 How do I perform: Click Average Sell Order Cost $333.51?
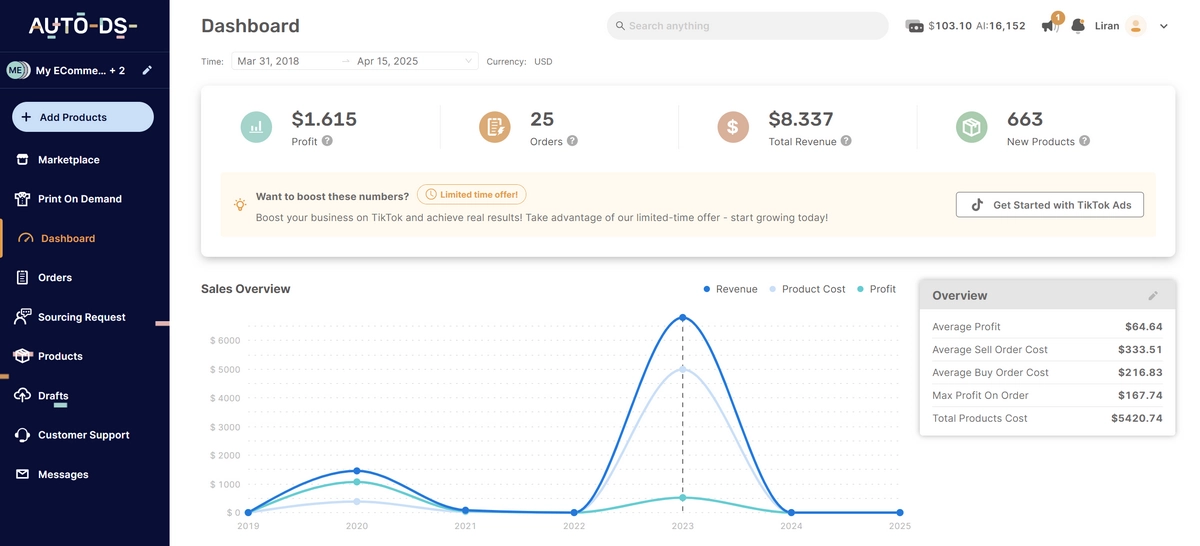pyautogui.click(x=1047, y=350)
